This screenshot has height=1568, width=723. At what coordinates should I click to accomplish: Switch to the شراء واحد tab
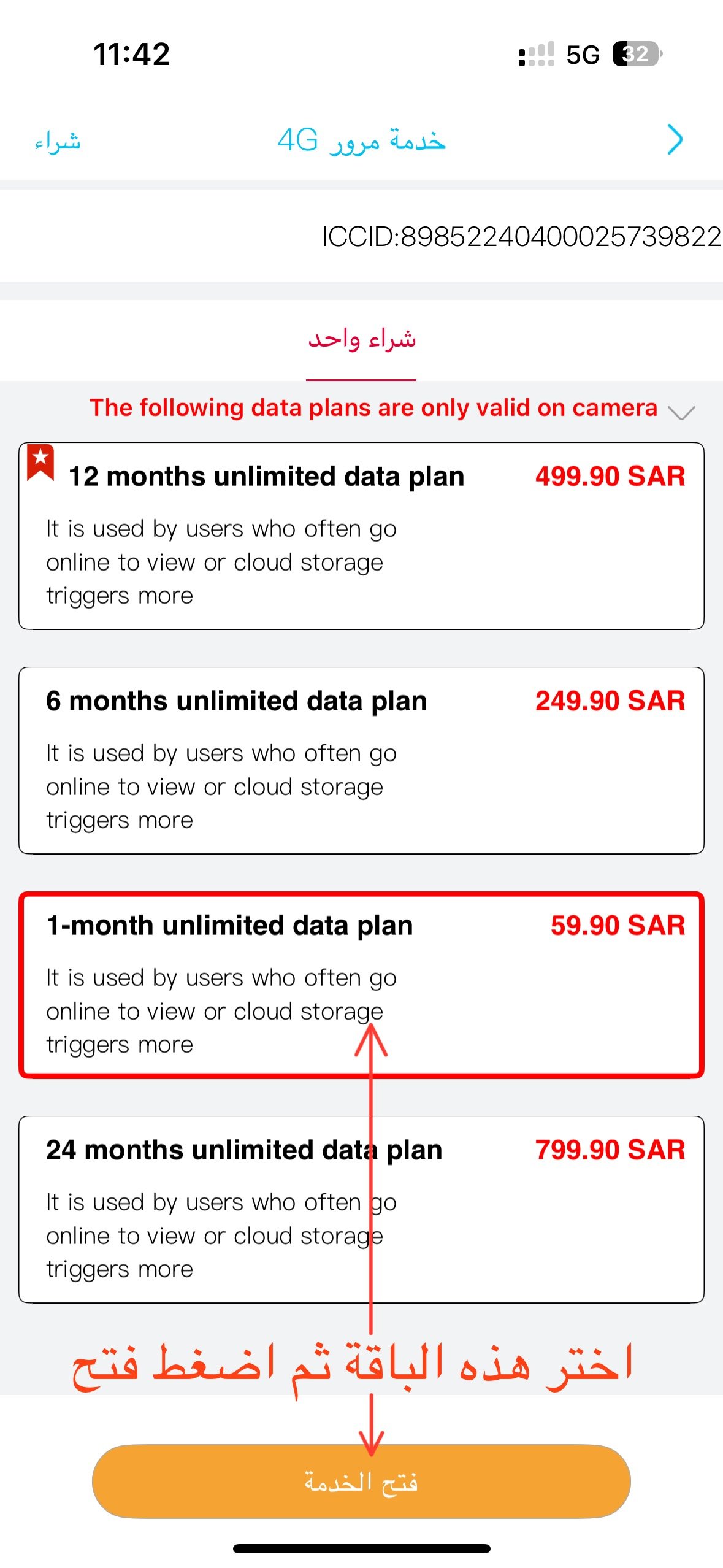coord(362,340)
